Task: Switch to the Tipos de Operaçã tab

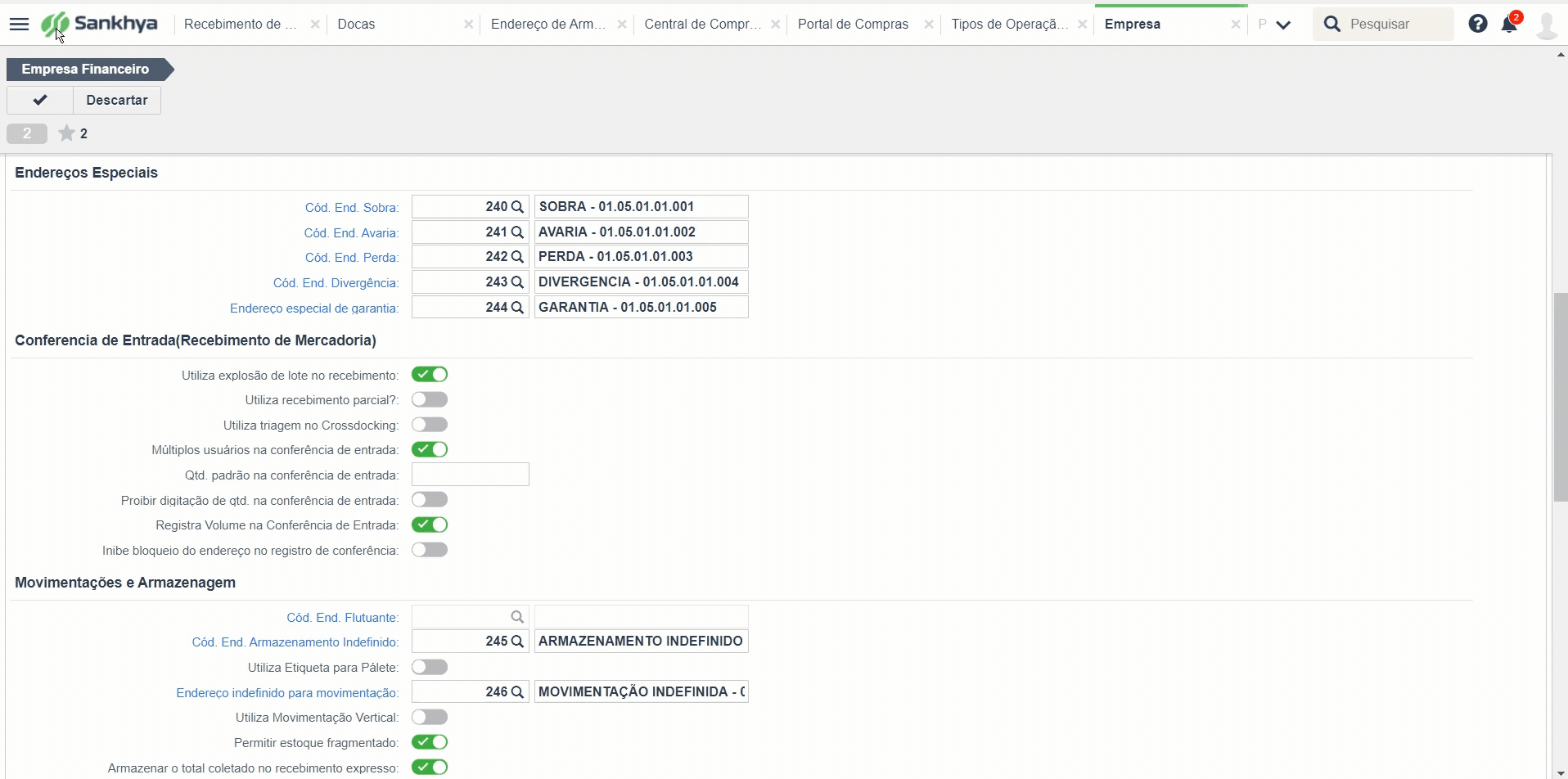Action: click(x=1009, y=25)
